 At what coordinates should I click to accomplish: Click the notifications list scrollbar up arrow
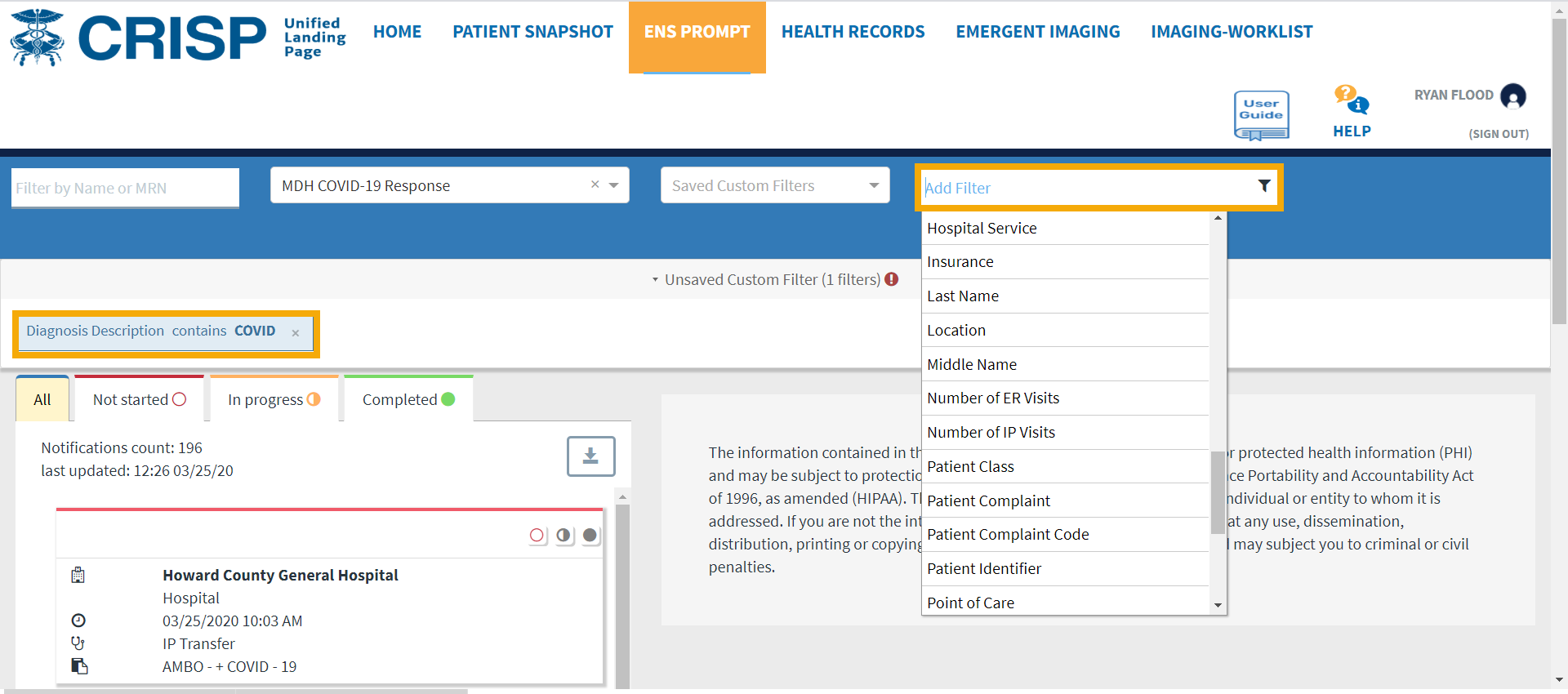(622, 496)
